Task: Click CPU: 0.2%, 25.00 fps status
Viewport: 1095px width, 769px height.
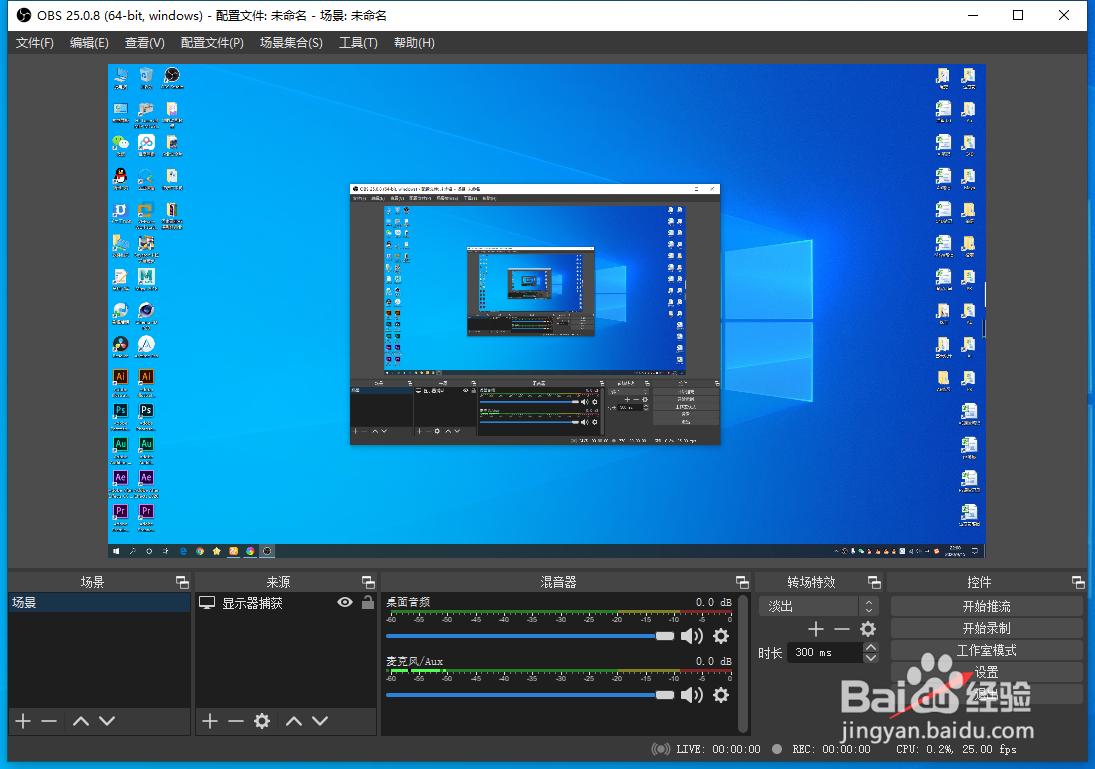Action: [x=956, y=749]
